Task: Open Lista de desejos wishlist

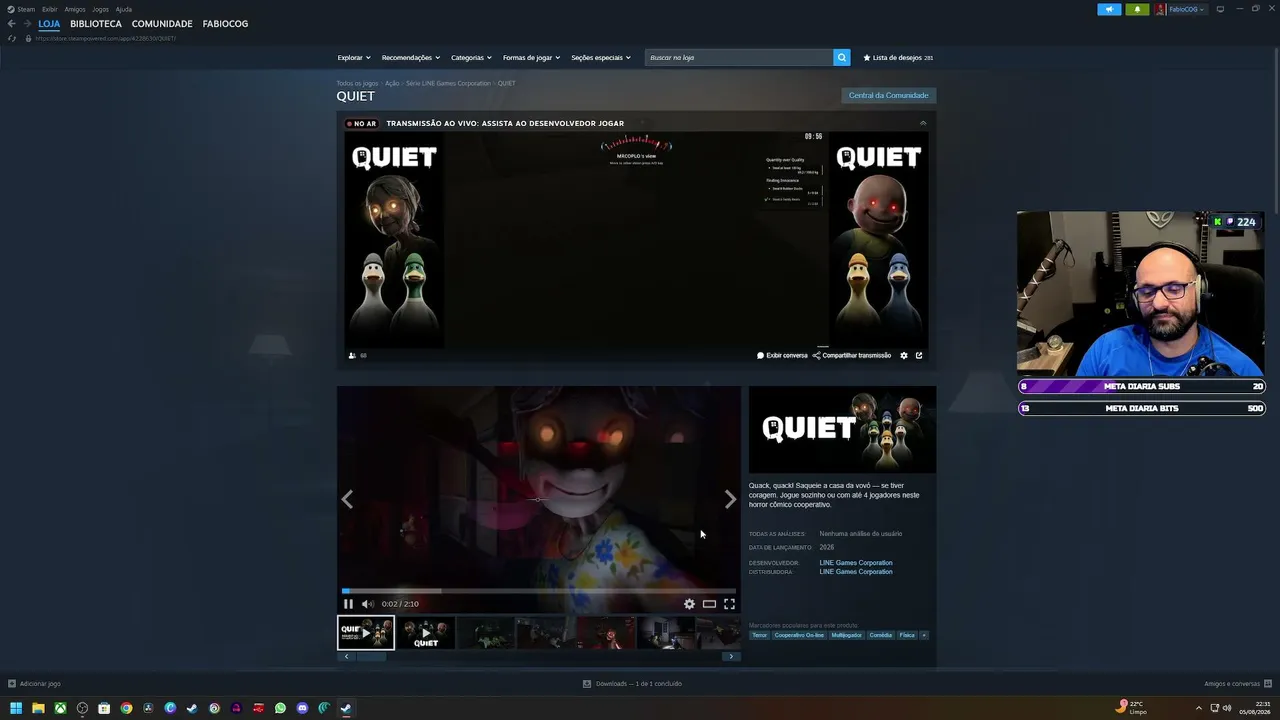Action: pos(898,58)
